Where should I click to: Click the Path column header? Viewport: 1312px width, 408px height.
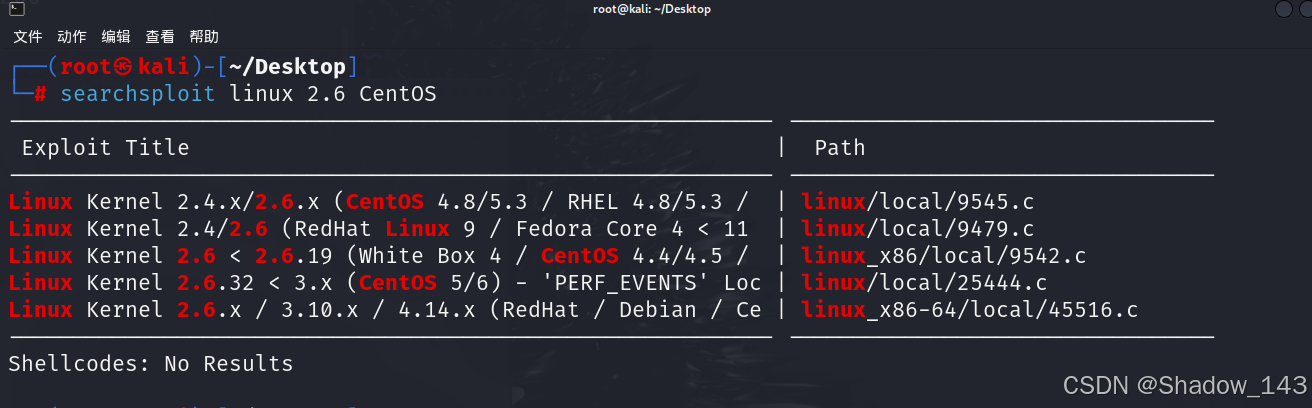pos(839,148)
